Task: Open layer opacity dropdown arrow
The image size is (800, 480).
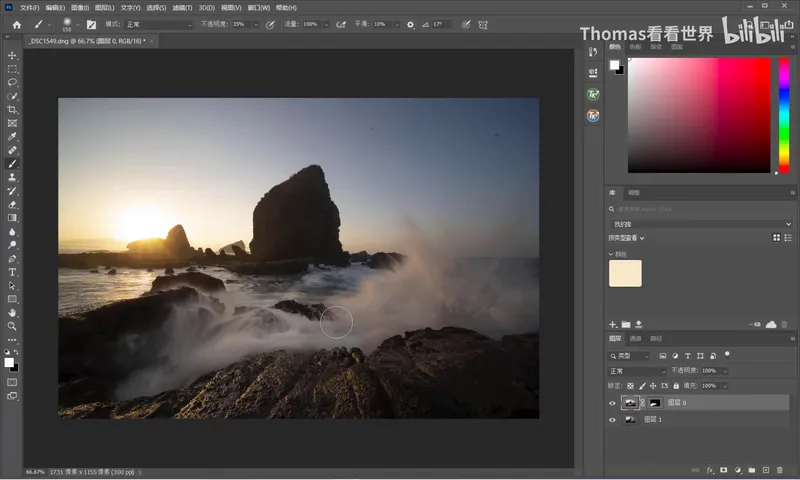Action: pos(725,371)
